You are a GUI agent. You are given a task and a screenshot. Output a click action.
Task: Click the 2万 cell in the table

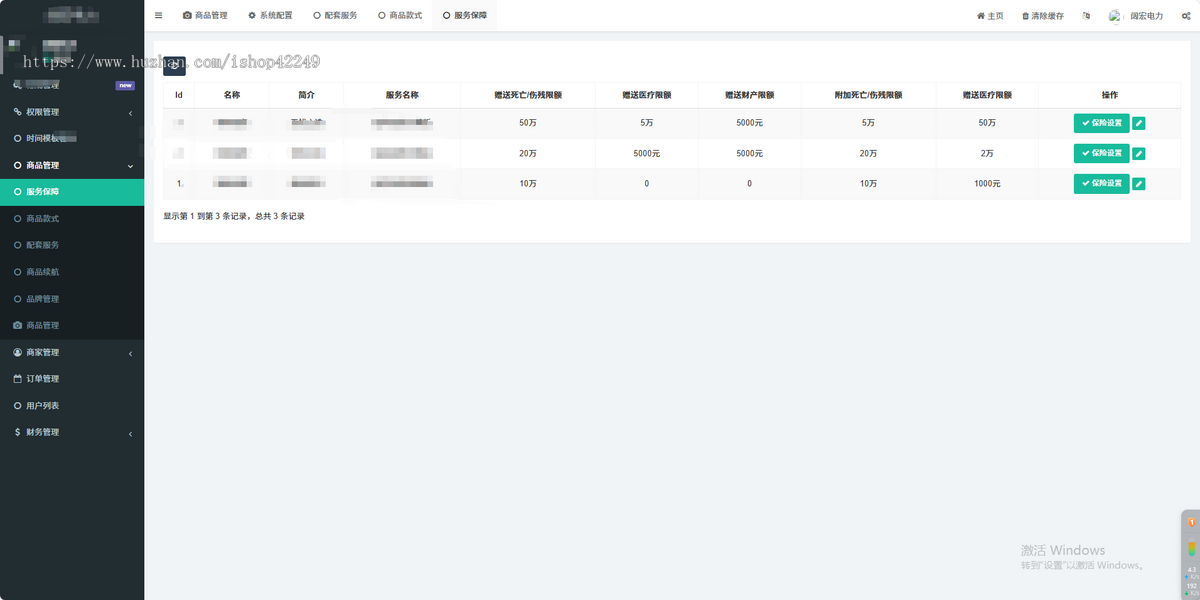coord(987,153)
